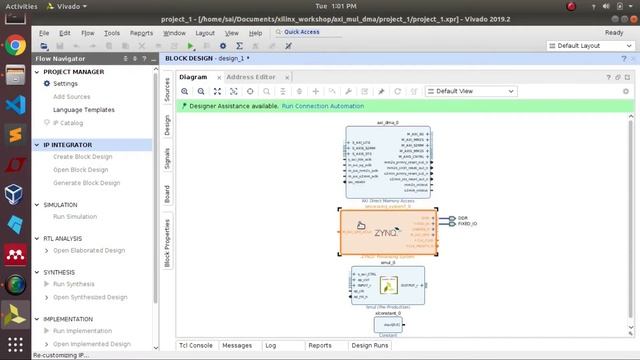640x360 pixels.
Task: Open the Reports menu
Action: tap(141, 33)
